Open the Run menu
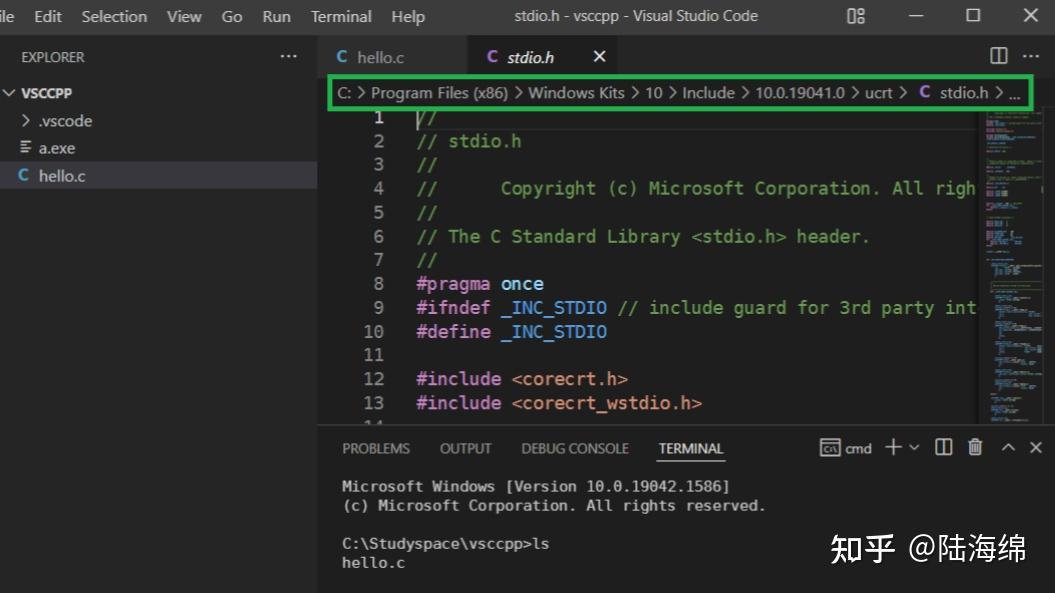Viewport: 1055px width, 593px height. 276,16
